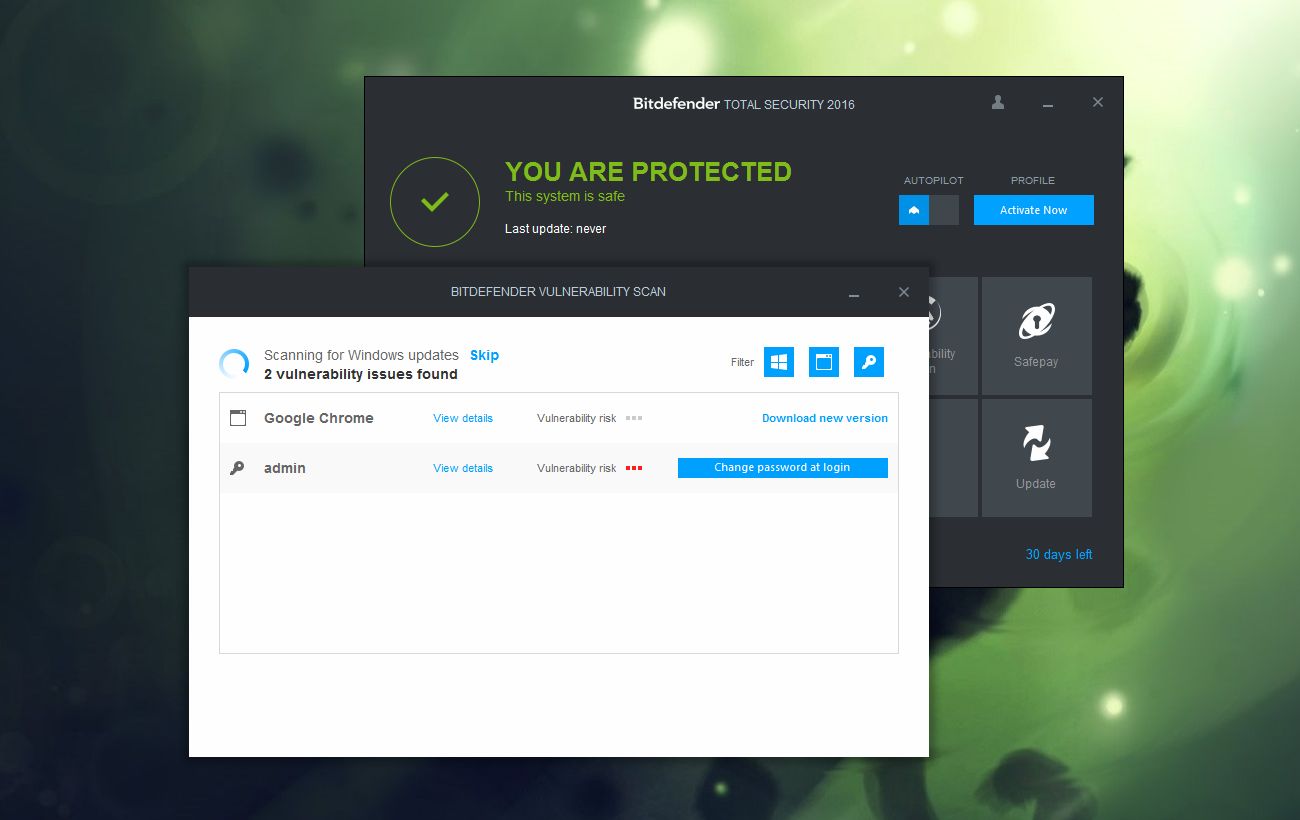Viewport: 1300px width, 820px height.
Task: Click '2 vulnerability issues found' text
Action: click(361, 374)
